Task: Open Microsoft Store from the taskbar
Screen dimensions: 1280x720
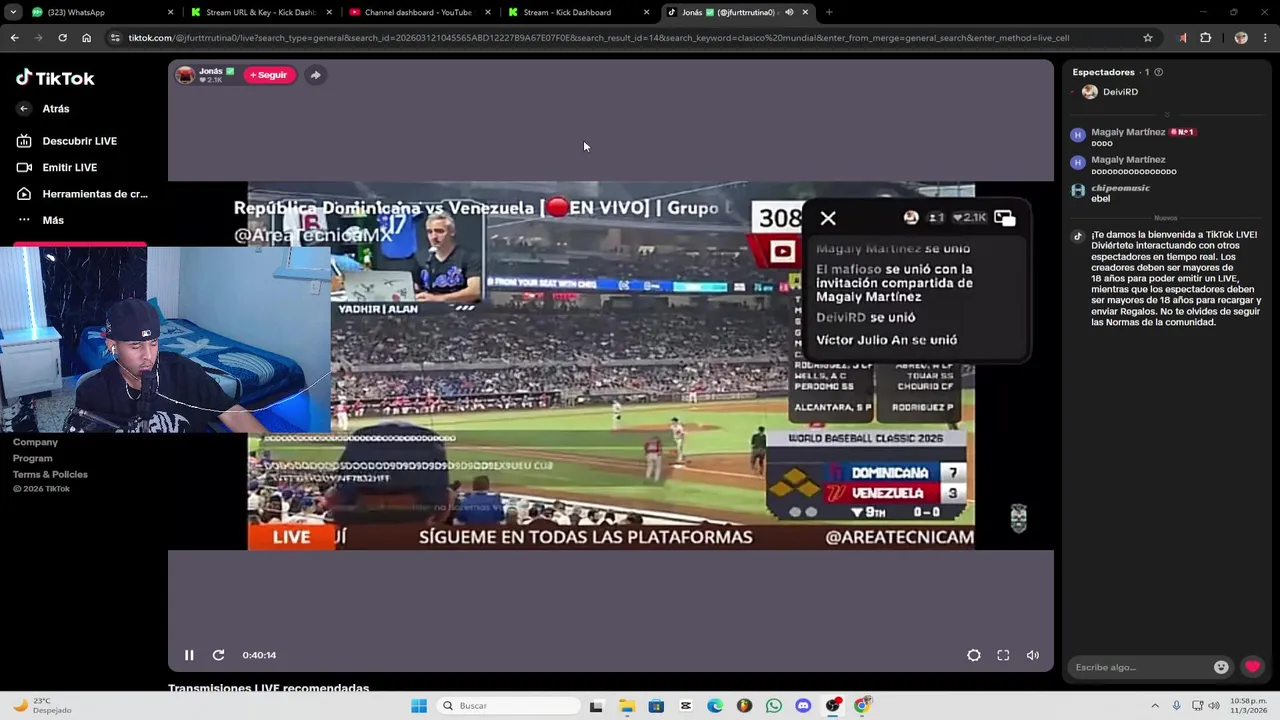Action: (x=656, y=706)
